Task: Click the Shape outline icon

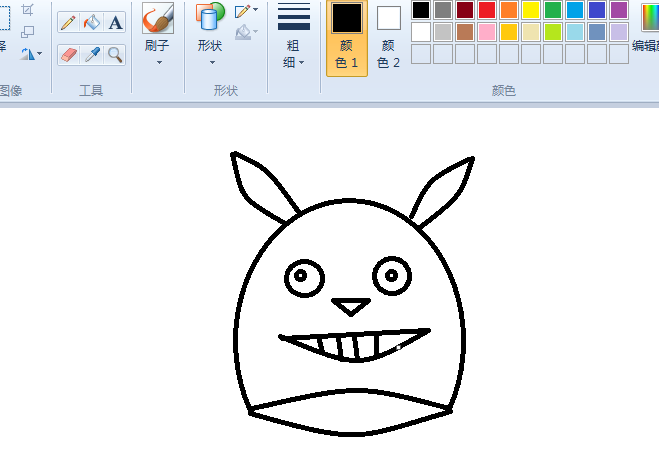Action: tap(243, 11)
